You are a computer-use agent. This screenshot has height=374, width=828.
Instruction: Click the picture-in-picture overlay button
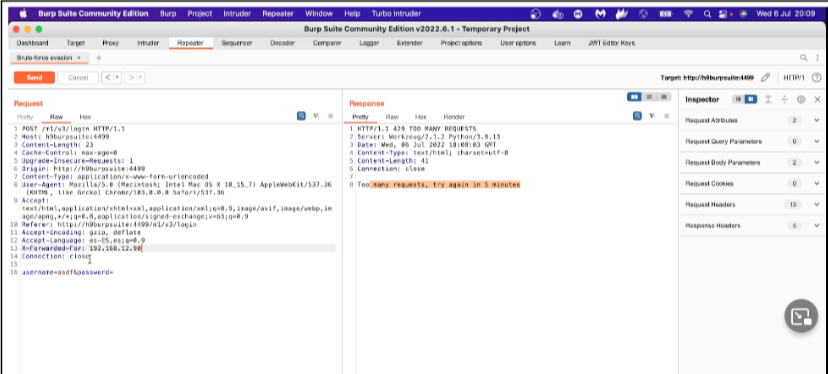pos(801,316)
